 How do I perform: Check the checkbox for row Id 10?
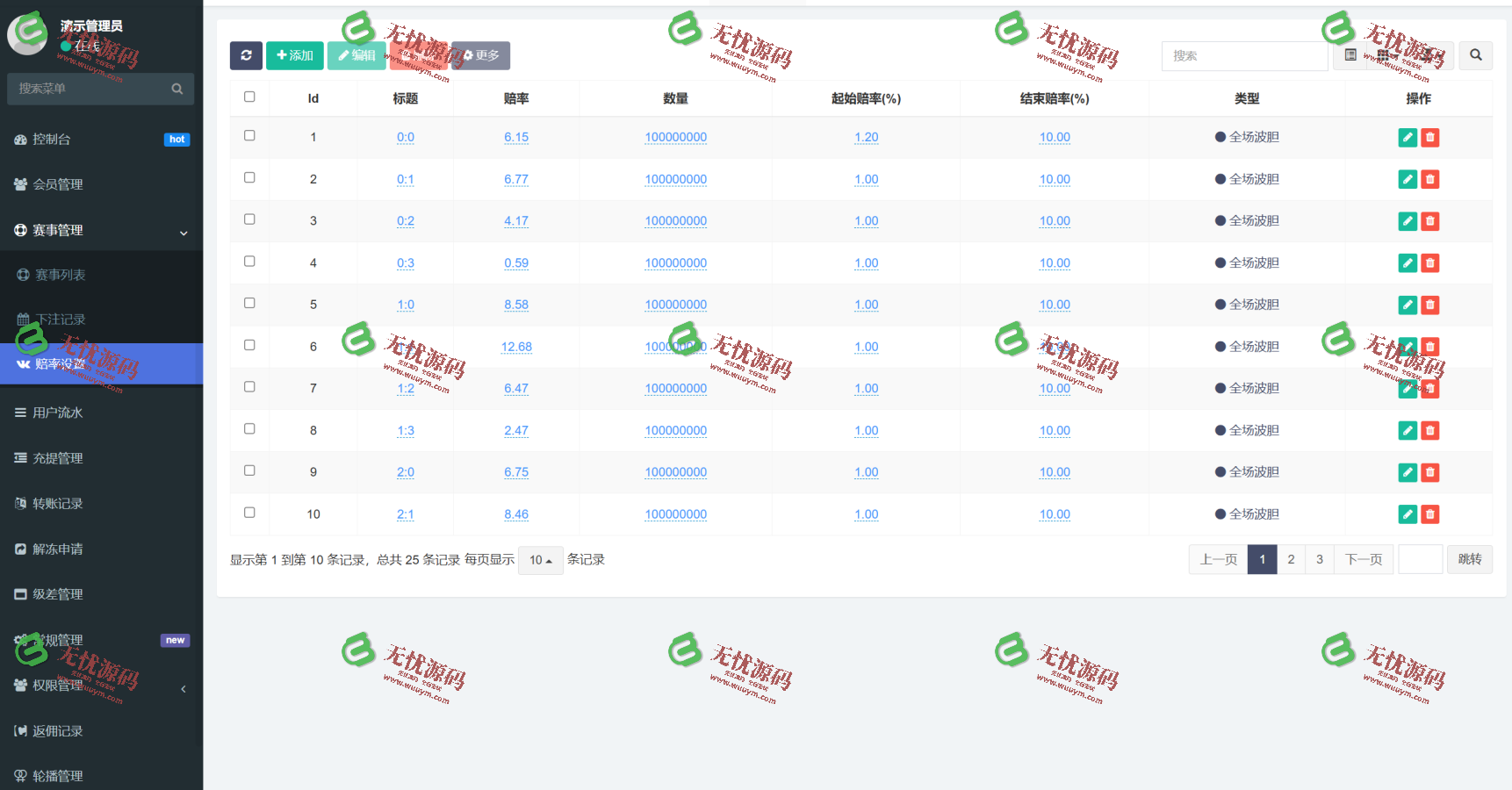(249, 512)
